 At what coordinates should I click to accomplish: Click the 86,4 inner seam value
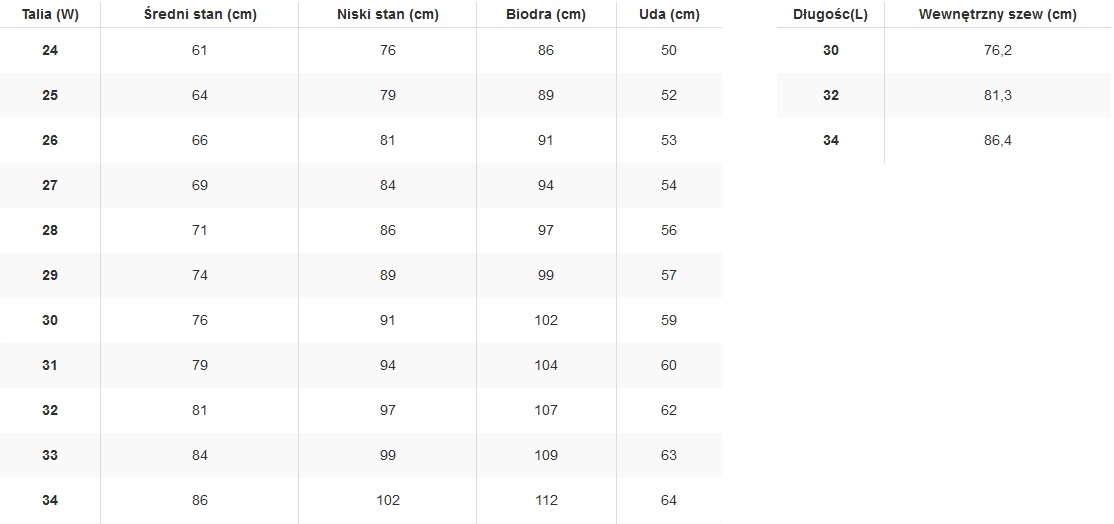pos(998,140)
